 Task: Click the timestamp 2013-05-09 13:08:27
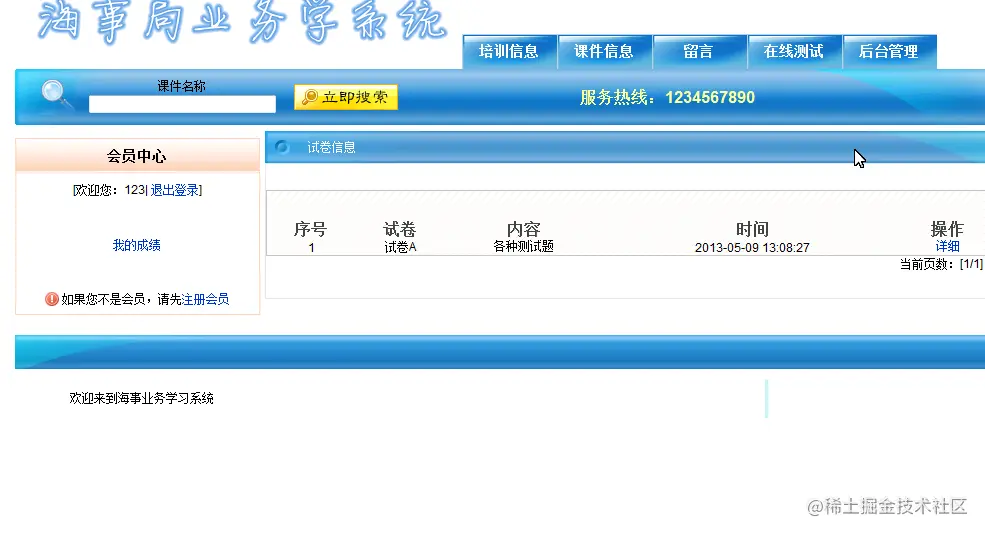pyautogui.click(x=752, y=248)
